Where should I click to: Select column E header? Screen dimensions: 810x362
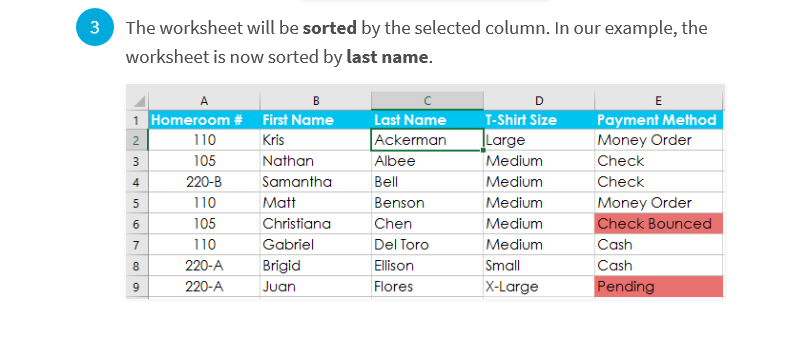(659, 101)
